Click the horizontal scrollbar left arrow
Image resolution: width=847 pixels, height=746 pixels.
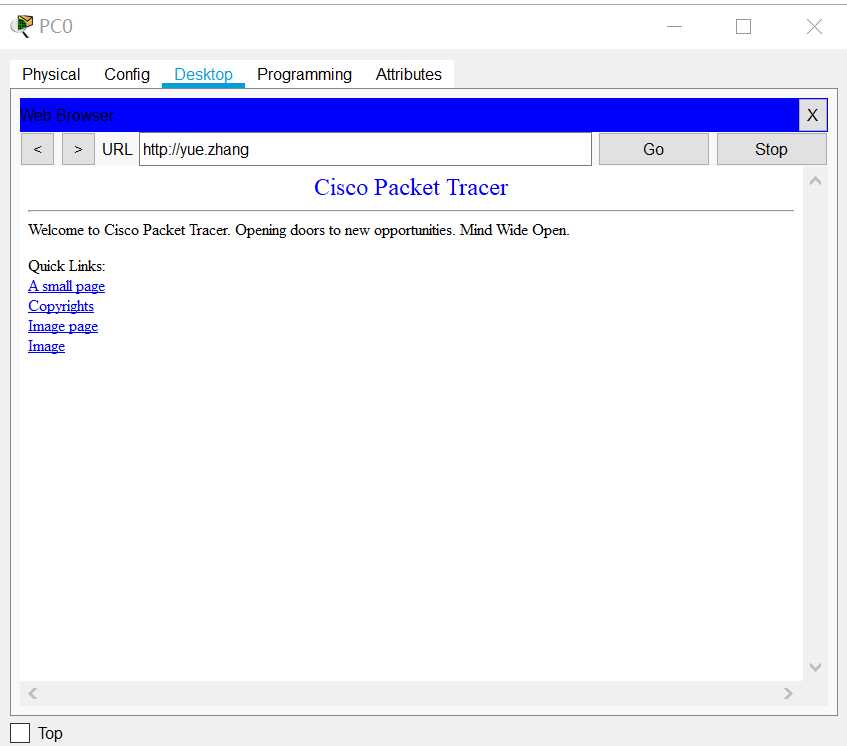33,693
